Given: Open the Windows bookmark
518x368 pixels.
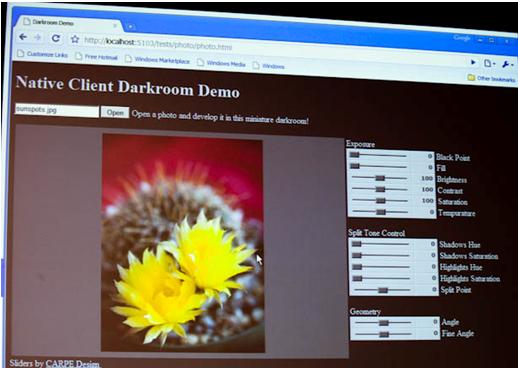Looking at the screenshot, I should (x=269, y=66).
